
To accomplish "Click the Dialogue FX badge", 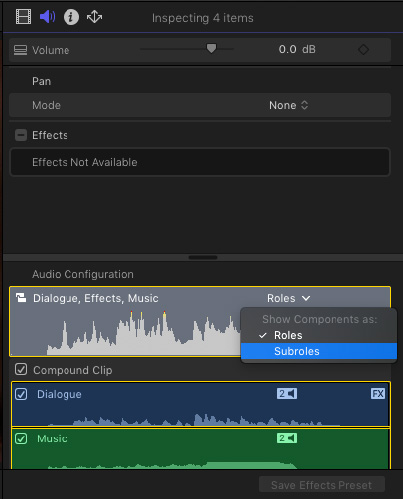I will pyautogui.click(x=378, y=394).
